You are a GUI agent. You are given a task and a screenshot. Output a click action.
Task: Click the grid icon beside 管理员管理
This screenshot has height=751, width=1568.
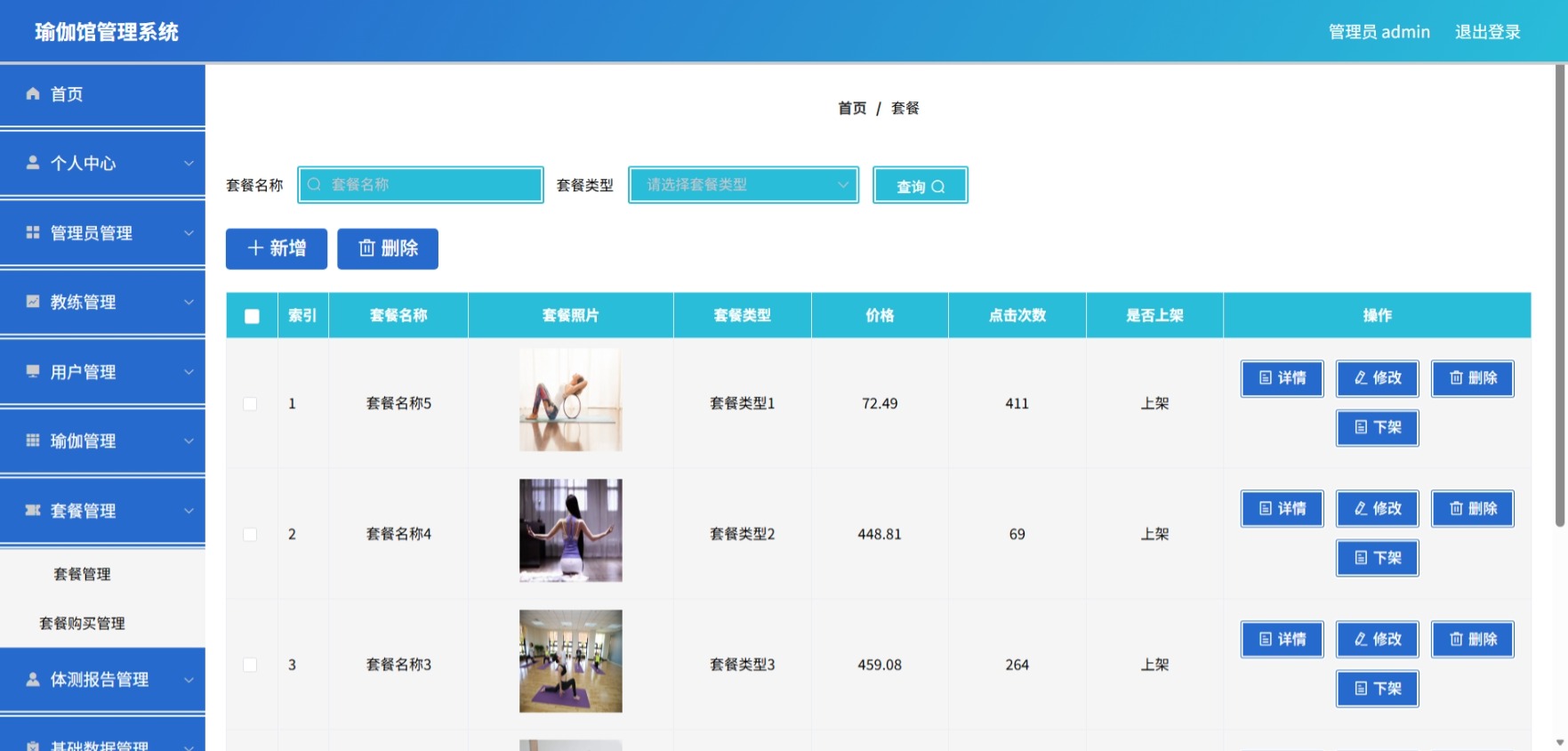click(33, 232)
